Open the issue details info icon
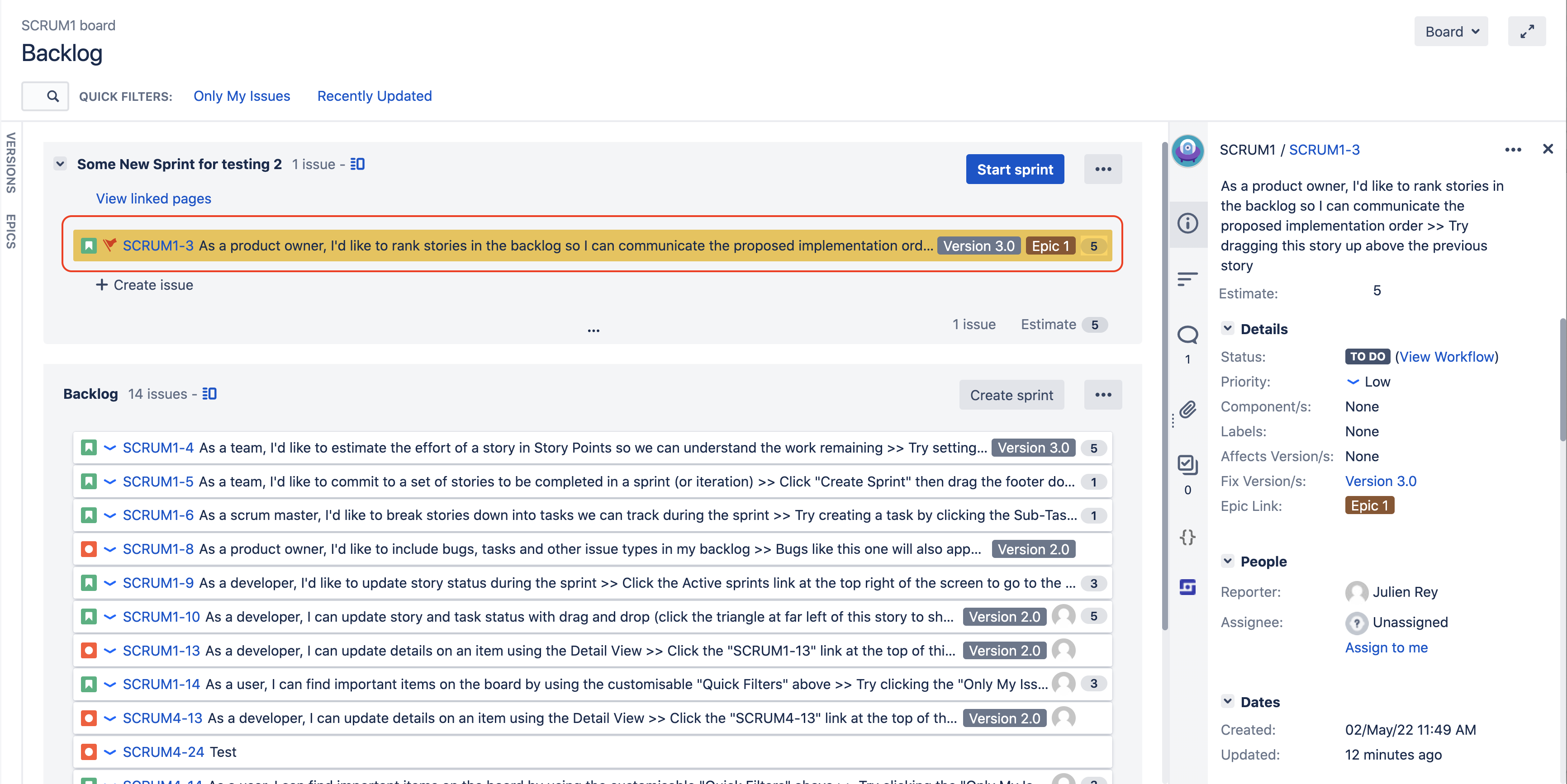This screenshot has height=784, width=1567. pyautogui.click(x=1187, y=223)
